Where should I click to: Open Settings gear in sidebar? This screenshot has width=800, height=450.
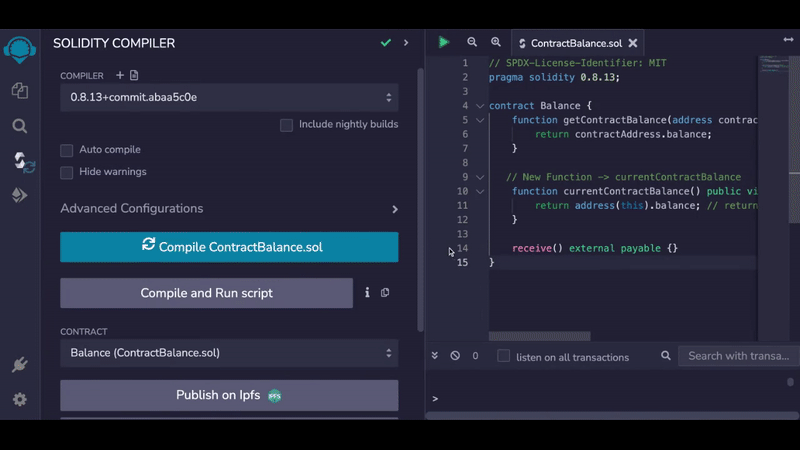point(19,399)
